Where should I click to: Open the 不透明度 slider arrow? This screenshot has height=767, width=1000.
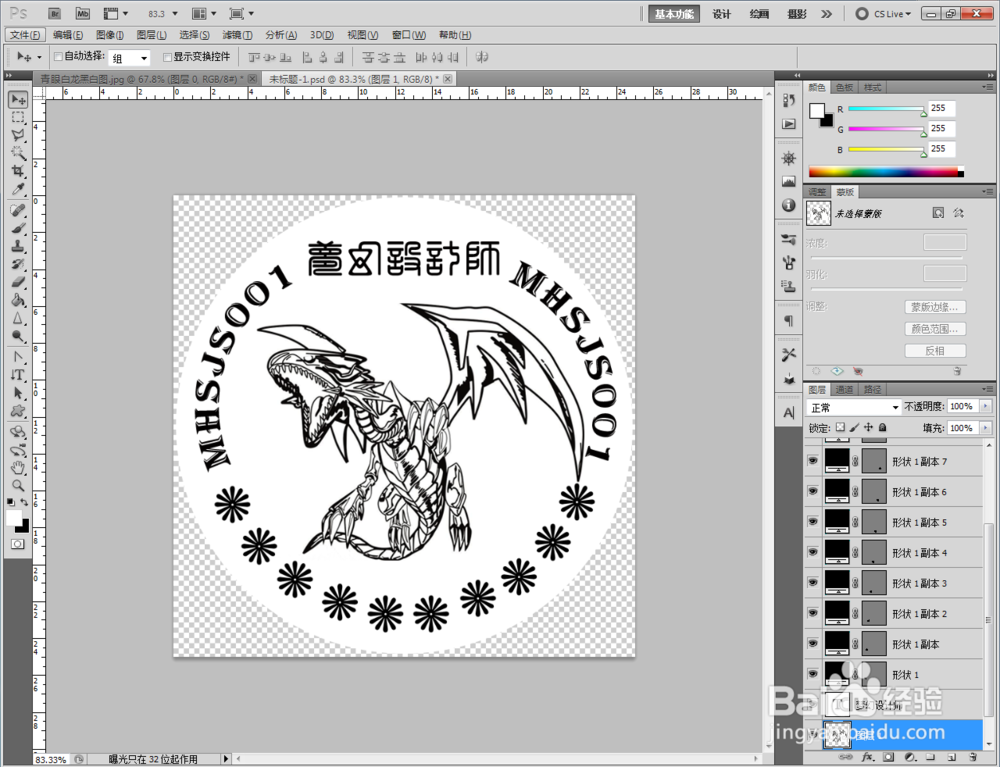tap(986, 406)
